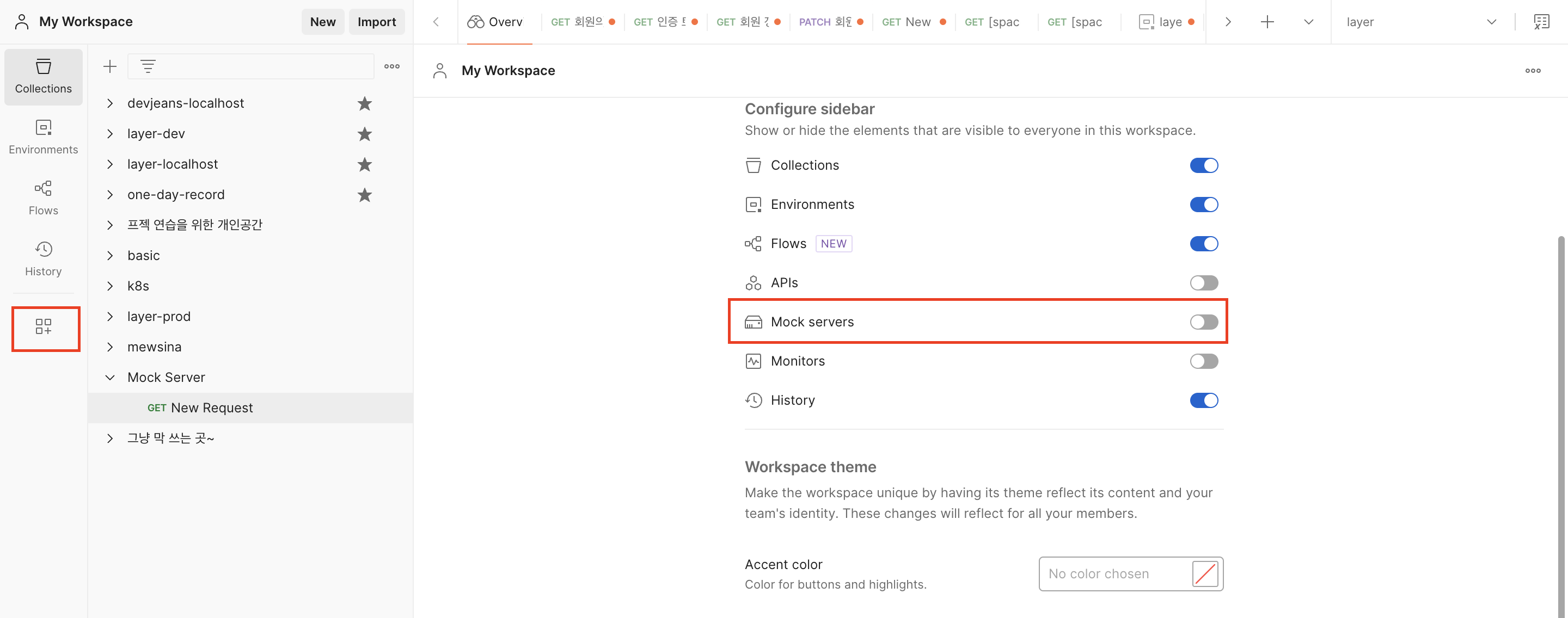
Task: Click the Import button
Action: [376, 22]
